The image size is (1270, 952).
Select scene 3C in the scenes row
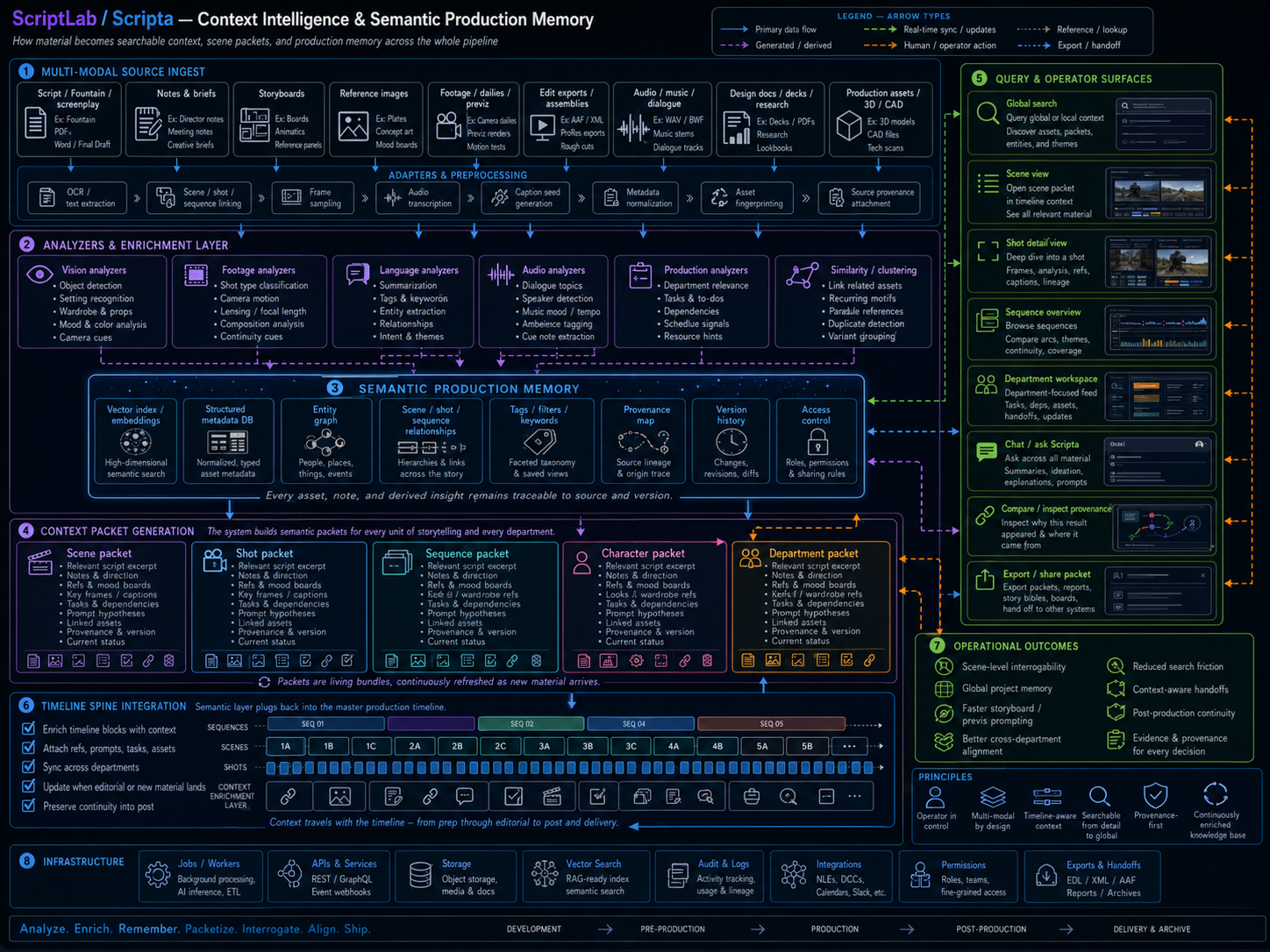tap(631, 746)
